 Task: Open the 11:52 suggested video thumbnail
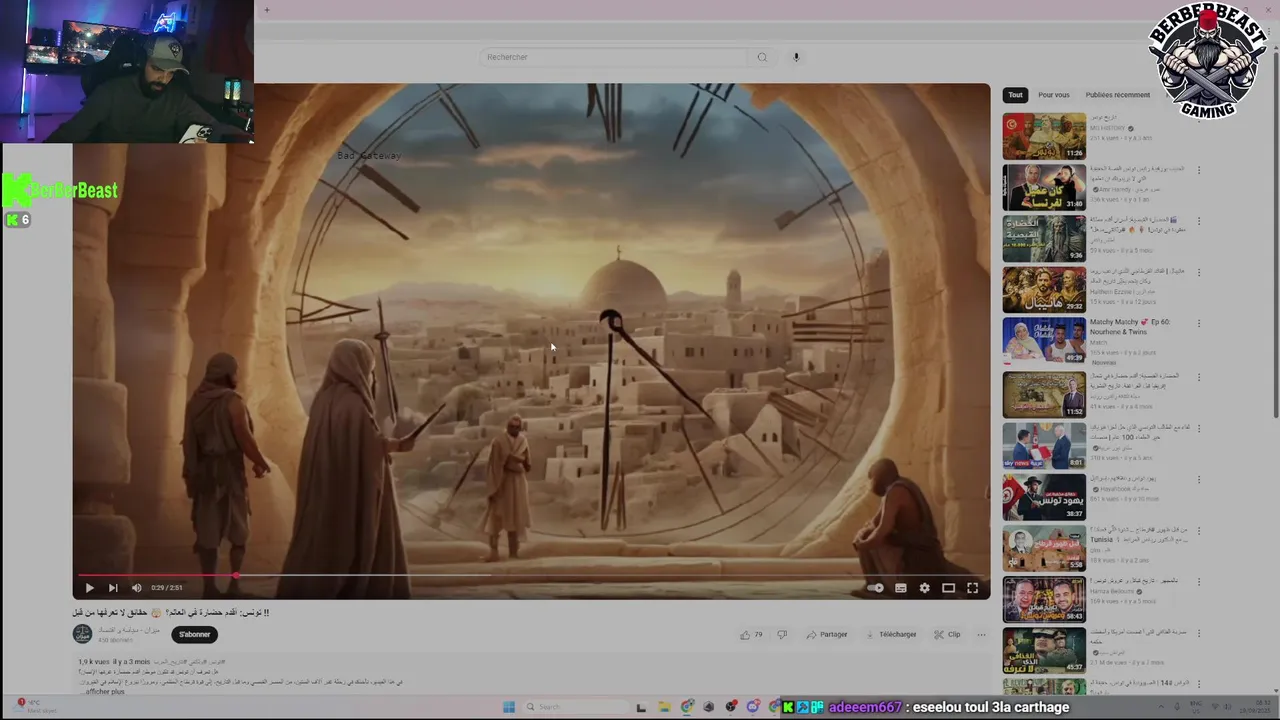coord(1044,394)
